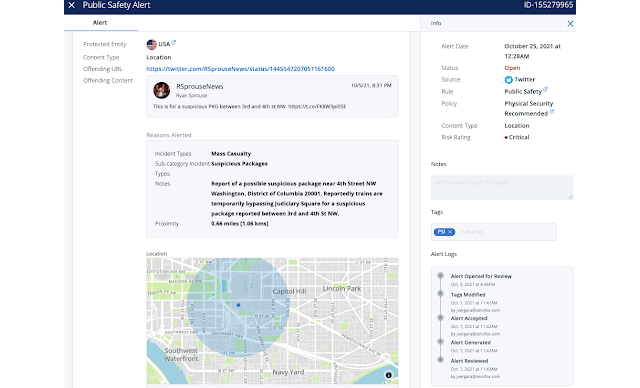The width and height of the screenshot is (640, 388).
Task: Focus the notes text area
Action: 502,188
